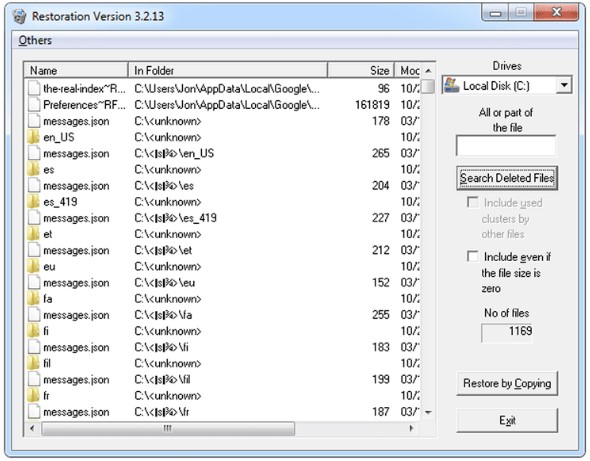Select the eu folder icon

coord(33,267)
